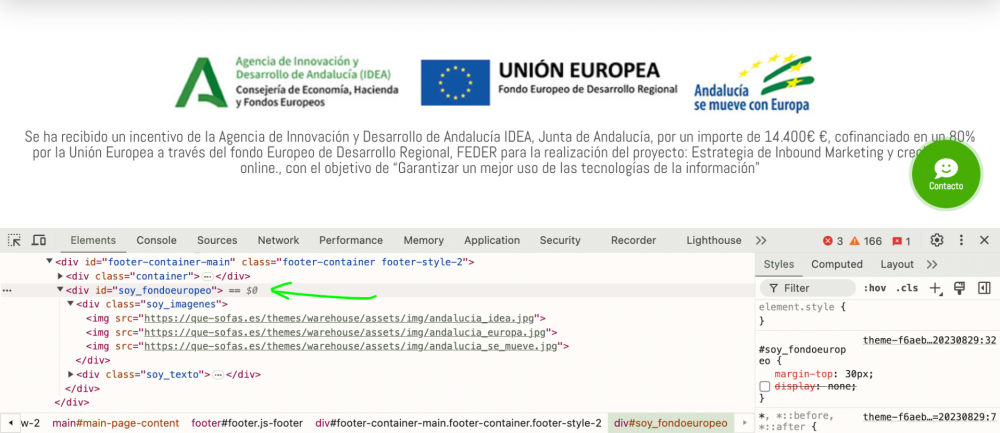Click the breadcrumb left arrow
1000x433 pixels.
(10, 423)
